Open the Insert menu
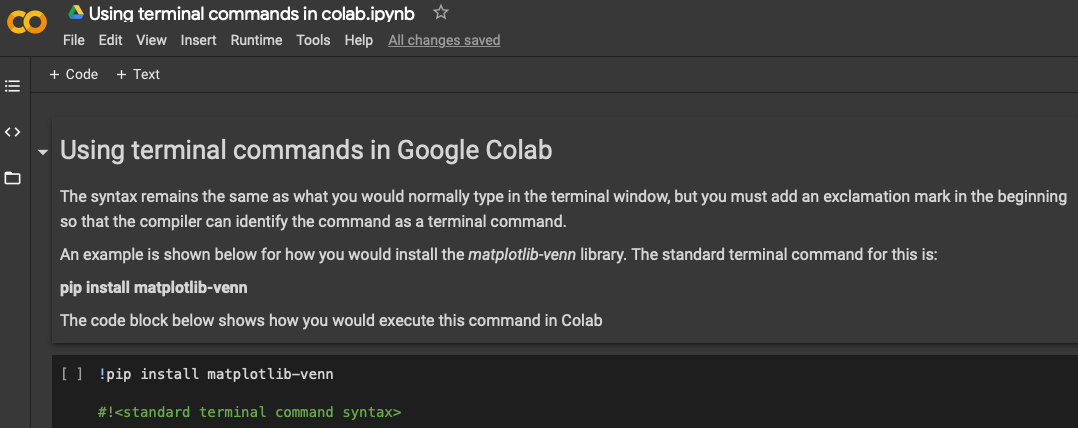 [x=199, y=41]
